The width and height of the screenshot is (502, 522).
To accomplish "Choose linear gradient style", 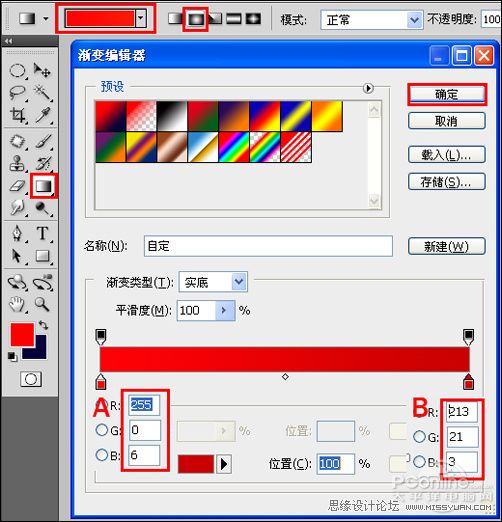I will click(175, 19).
